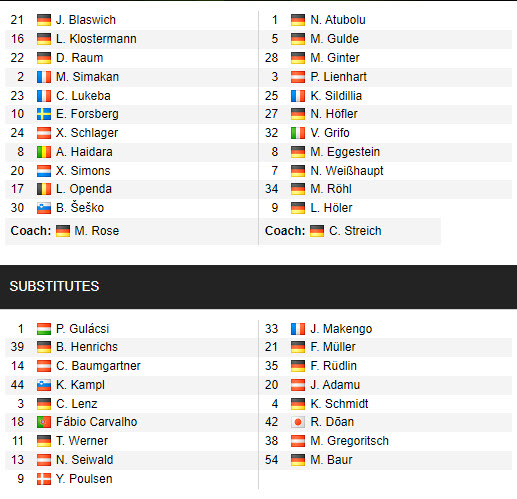Image resolution: width=517 pixels, height=499 pixels.
Task: Click the Japanese flag beside R. Dōan
Action: pyautogui.click(x=298, y=422)
